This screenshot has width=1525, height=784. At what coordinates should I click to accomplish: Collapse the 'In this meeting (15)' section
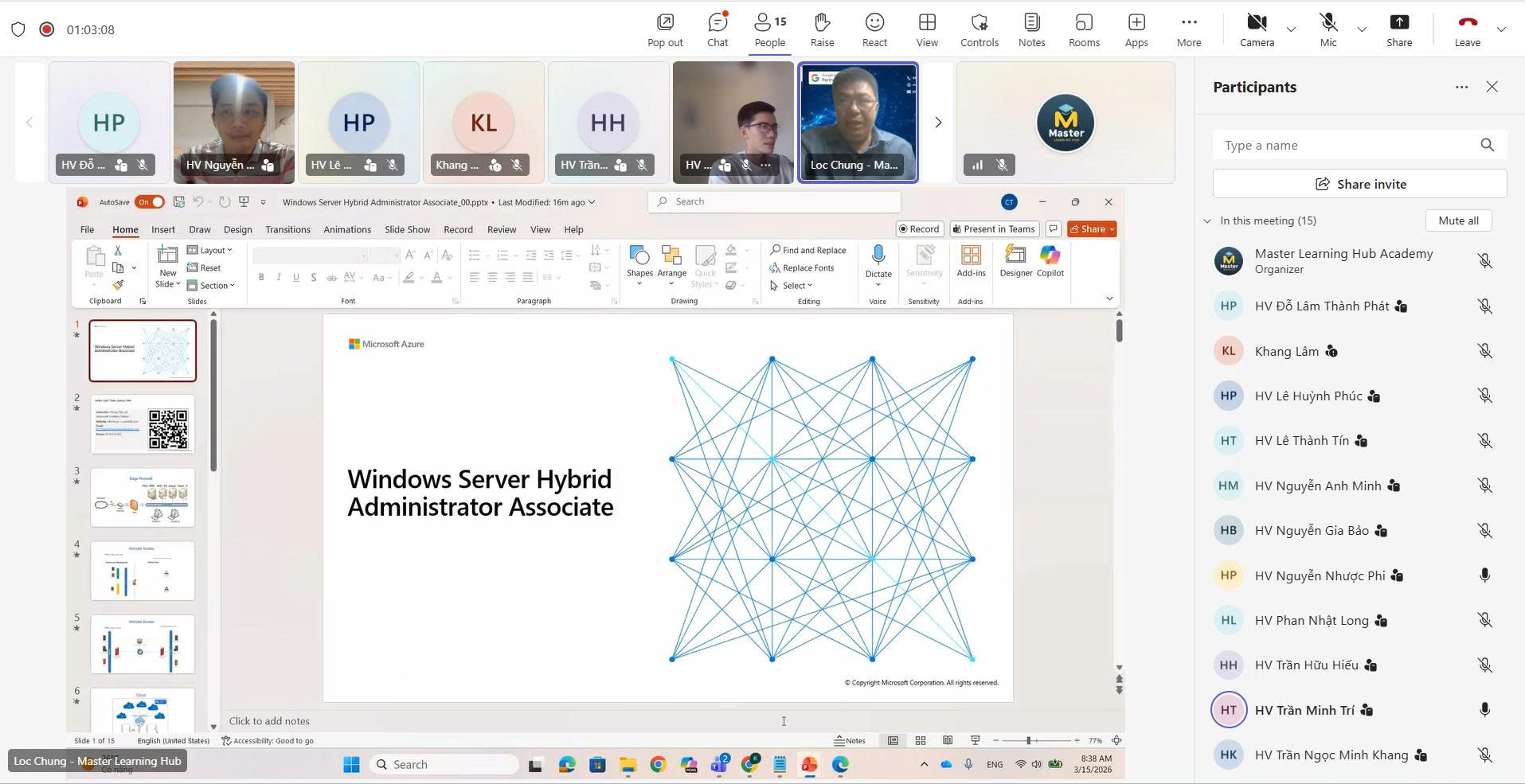(x=1207, y=221)
